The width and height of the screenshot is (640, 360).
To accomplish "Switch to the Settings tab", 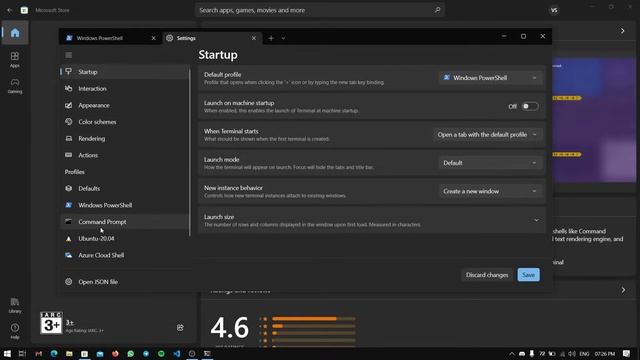I will (212, 38).
